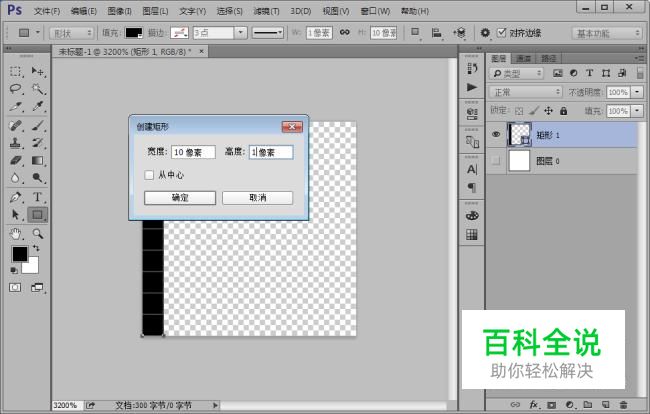650x414 pixels.
Task: Open path operations in options bar
Action: tap(415, 33)
